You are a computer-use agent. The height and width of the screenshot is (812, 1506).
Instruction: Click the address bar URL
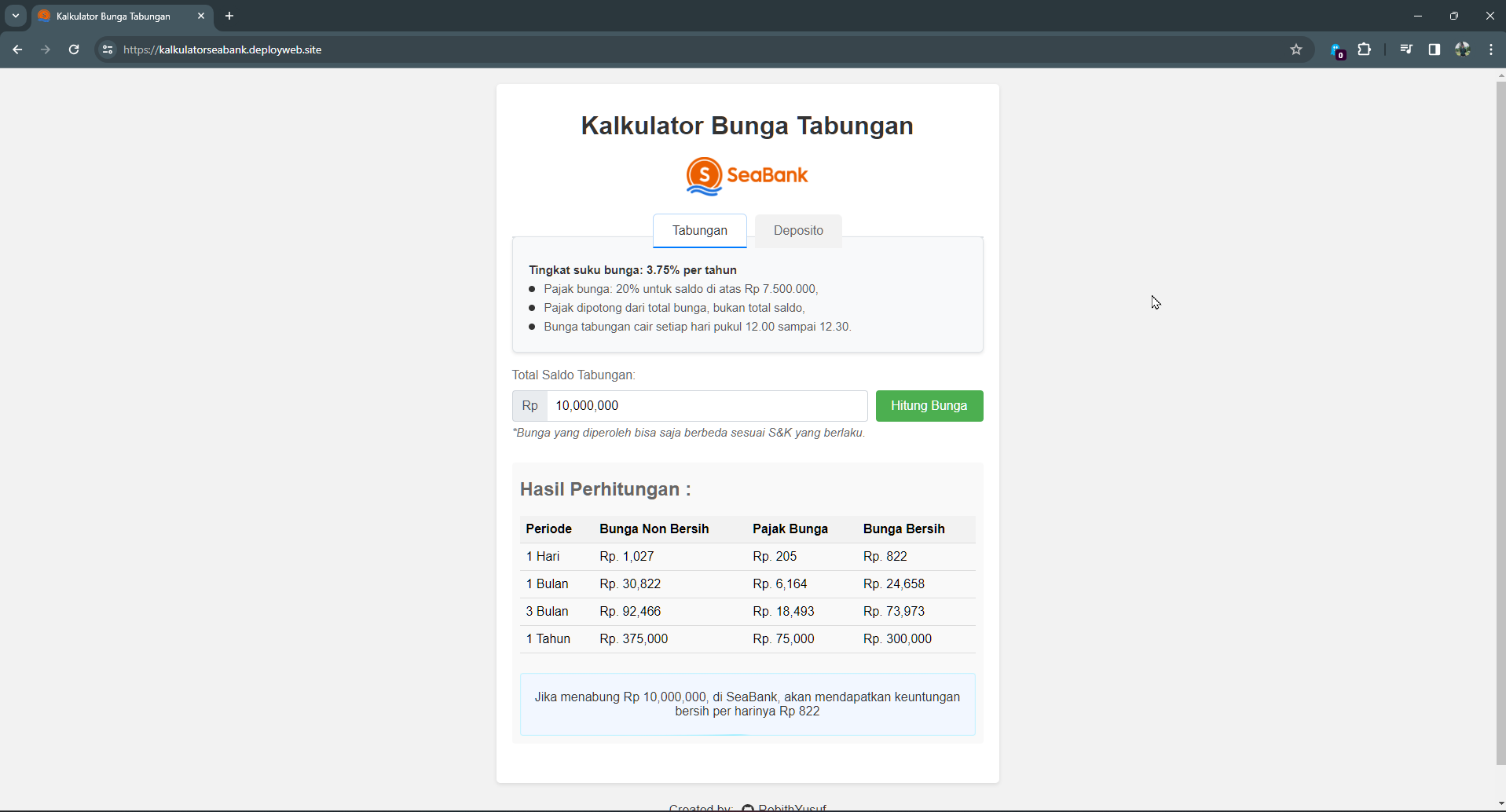(222, 49)
